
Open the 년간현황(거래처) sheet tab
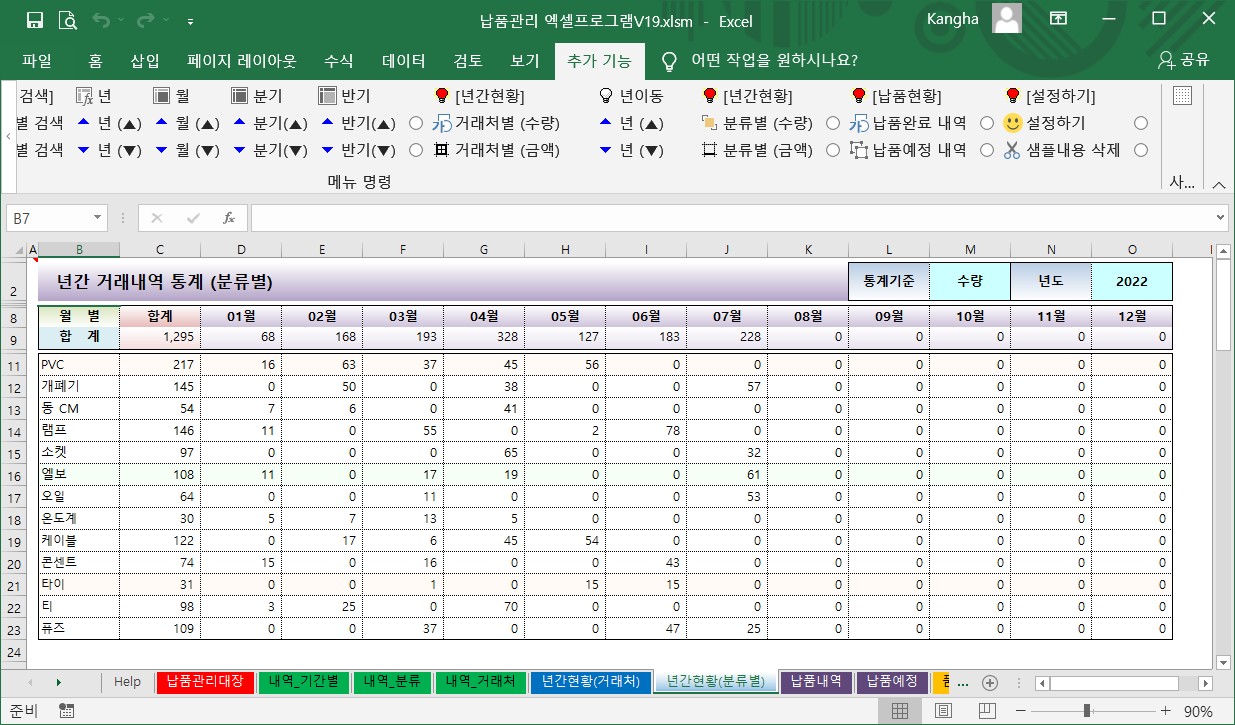tap(590, 682)
